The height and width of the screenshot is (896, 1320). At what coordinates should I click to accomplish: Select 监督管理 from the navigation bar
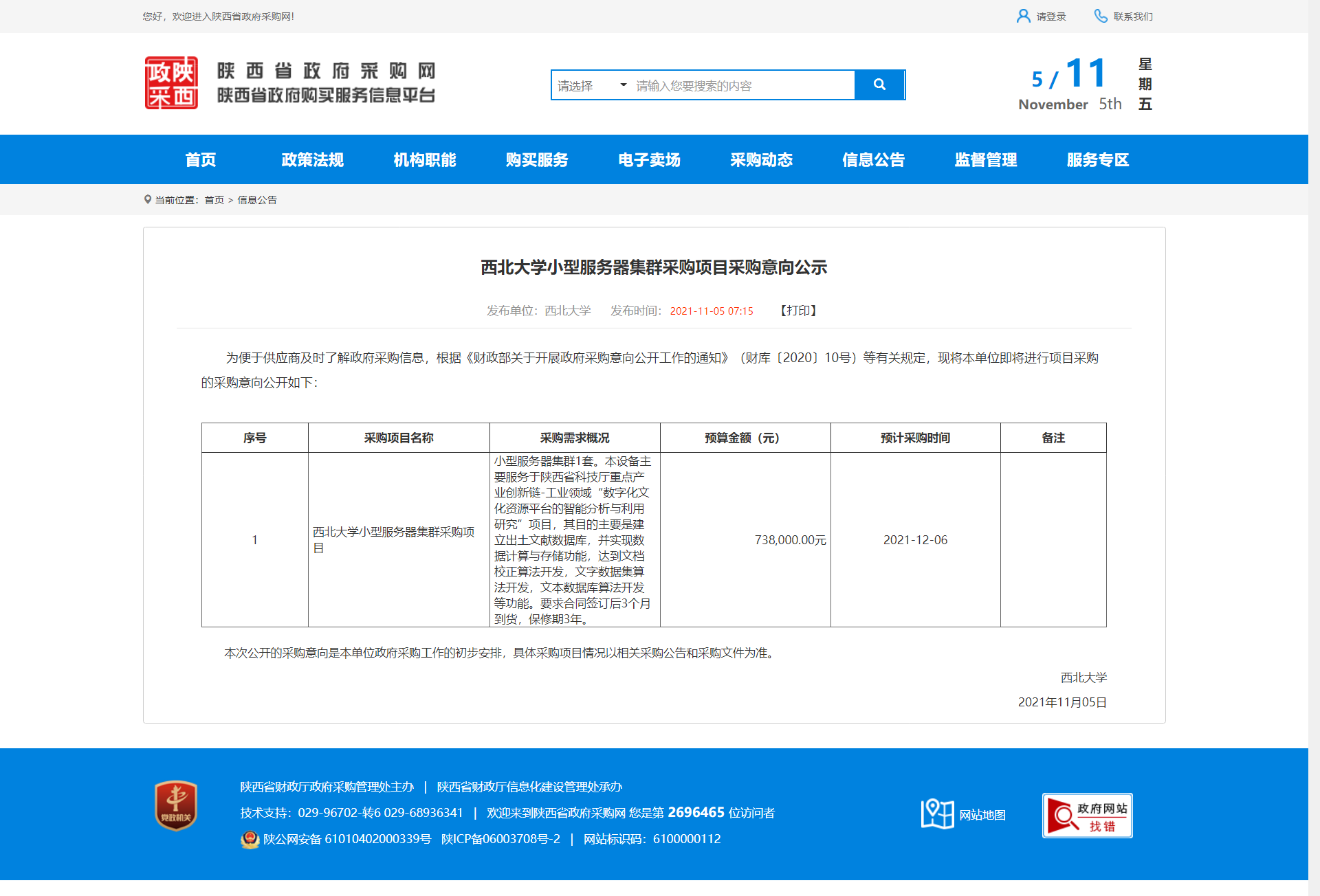pyautogui.click(x=985, y=160)
